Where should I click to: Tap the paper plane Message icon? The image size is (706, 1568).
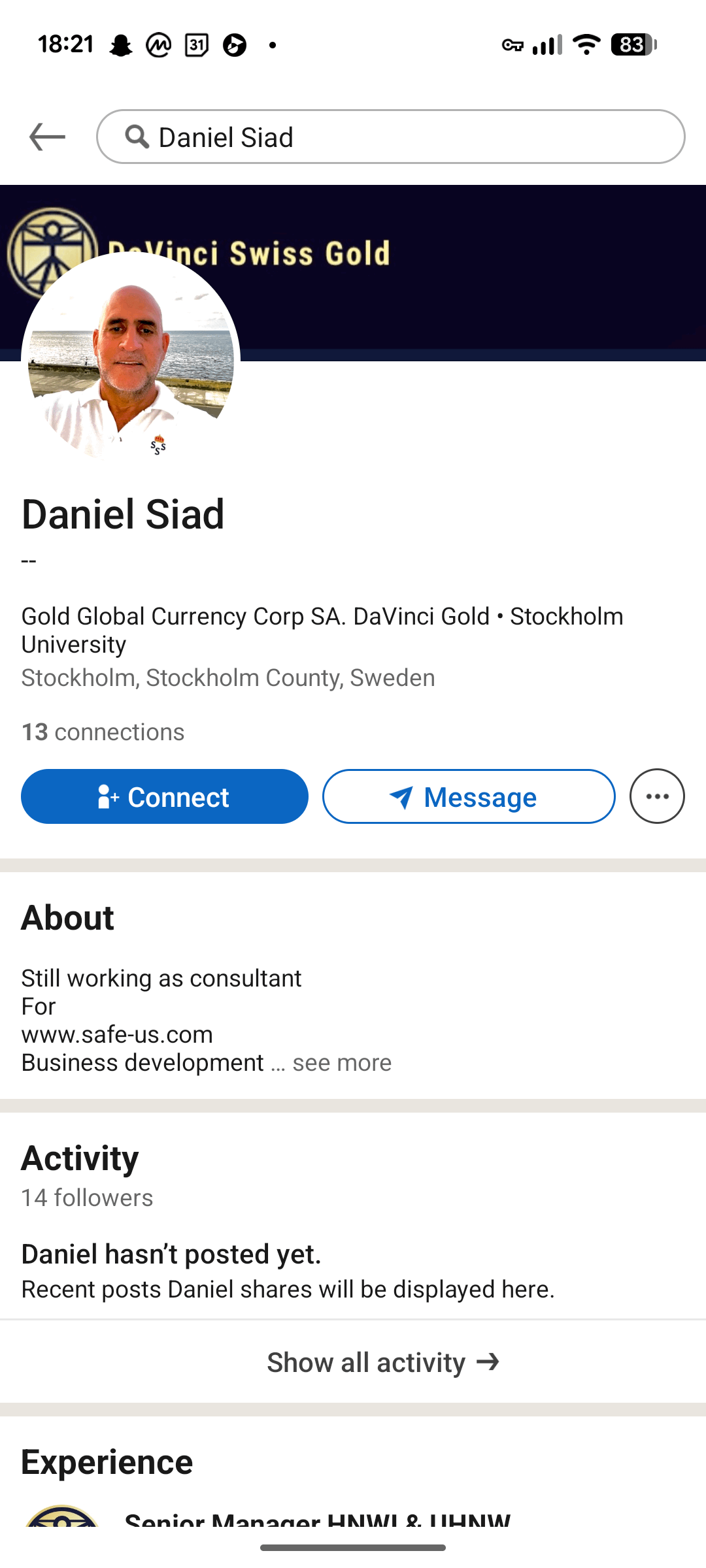pos(401,798)
